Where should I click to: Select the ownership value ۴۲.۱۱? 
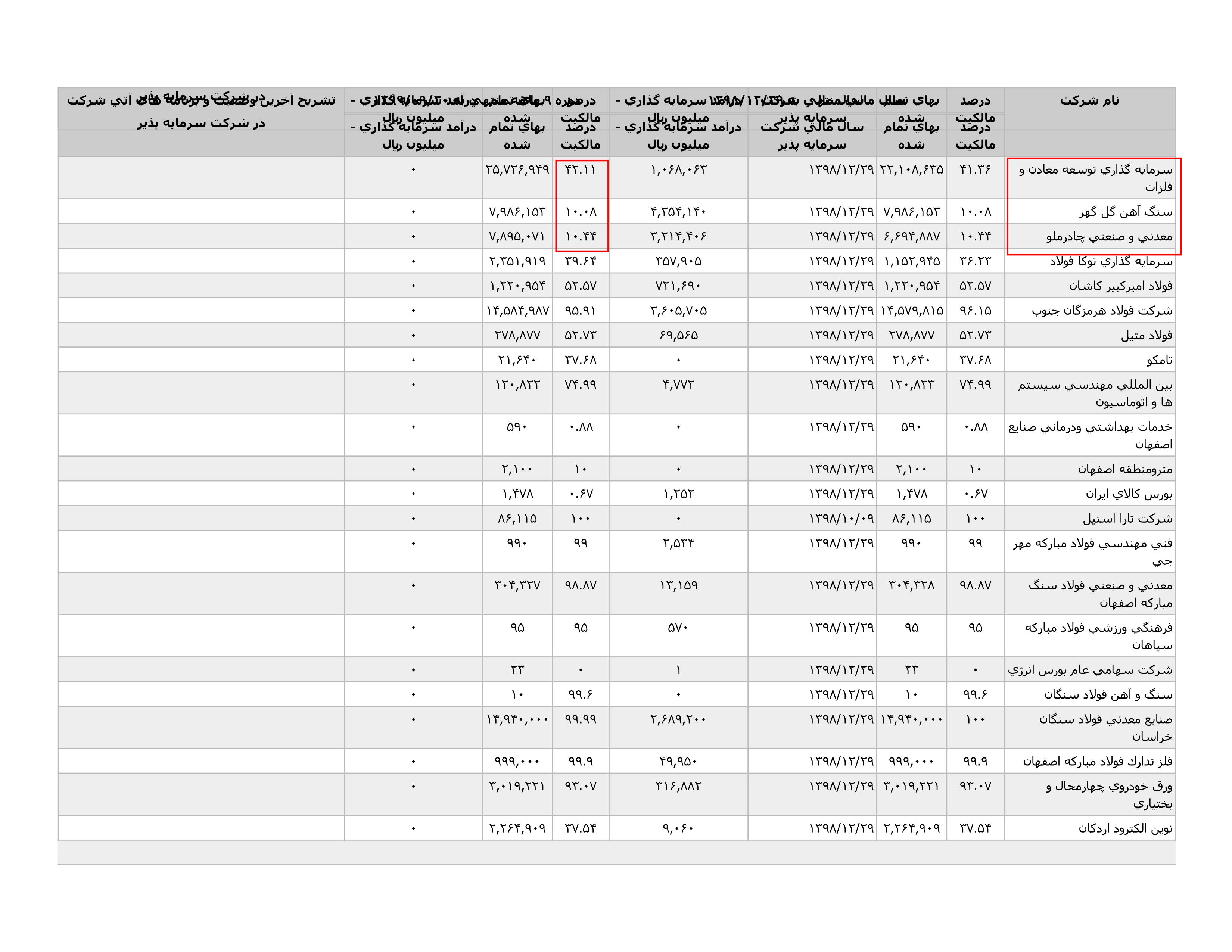coord(581,169)
